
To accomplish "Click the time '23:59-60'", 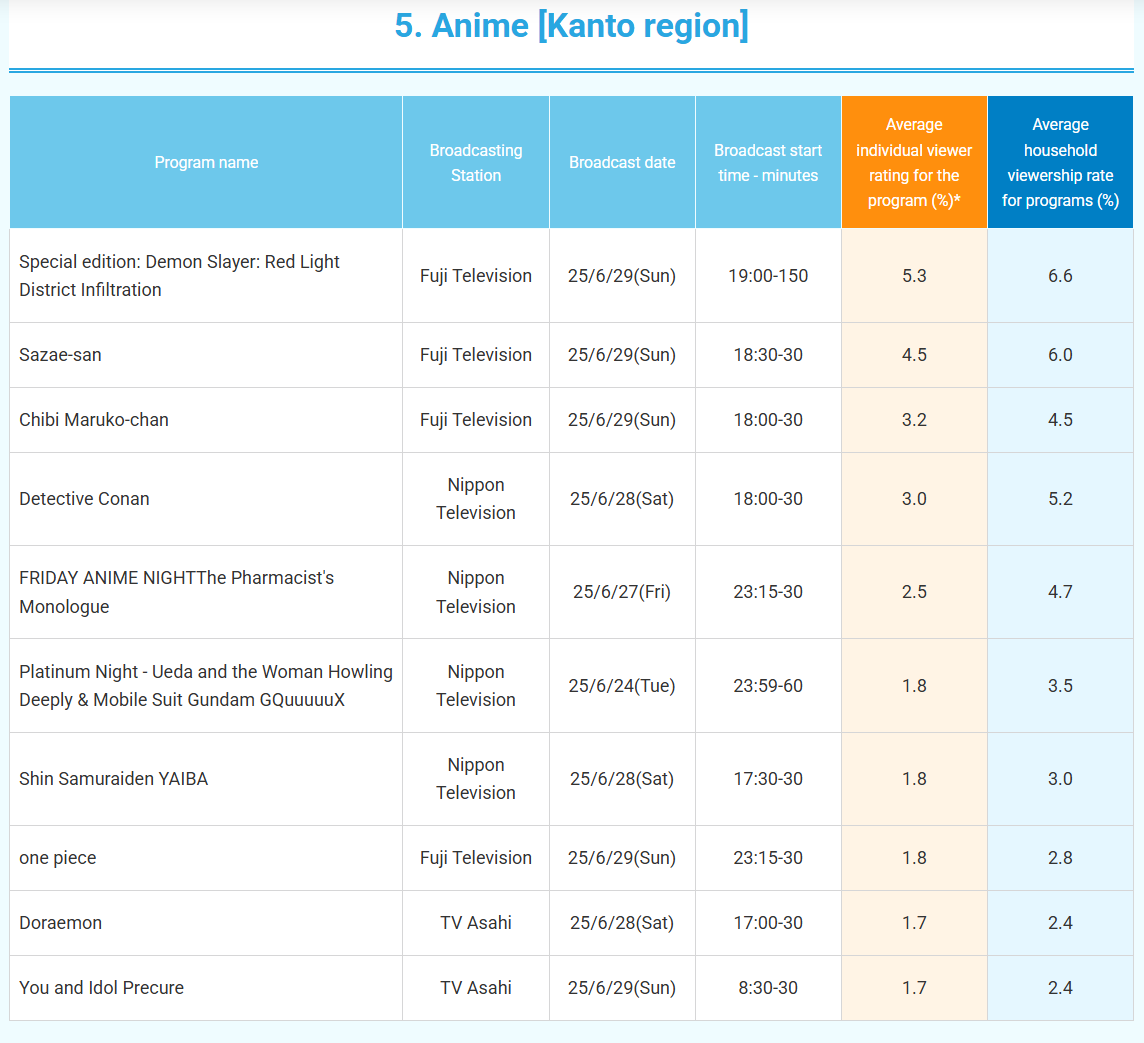I will 768,686.
